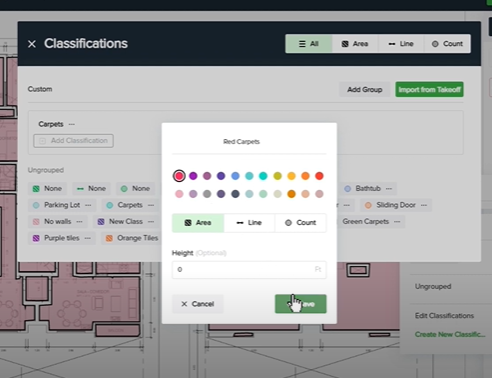Pick the pink-red color swatch
This screenshot has height=378, width=492.
179,176
